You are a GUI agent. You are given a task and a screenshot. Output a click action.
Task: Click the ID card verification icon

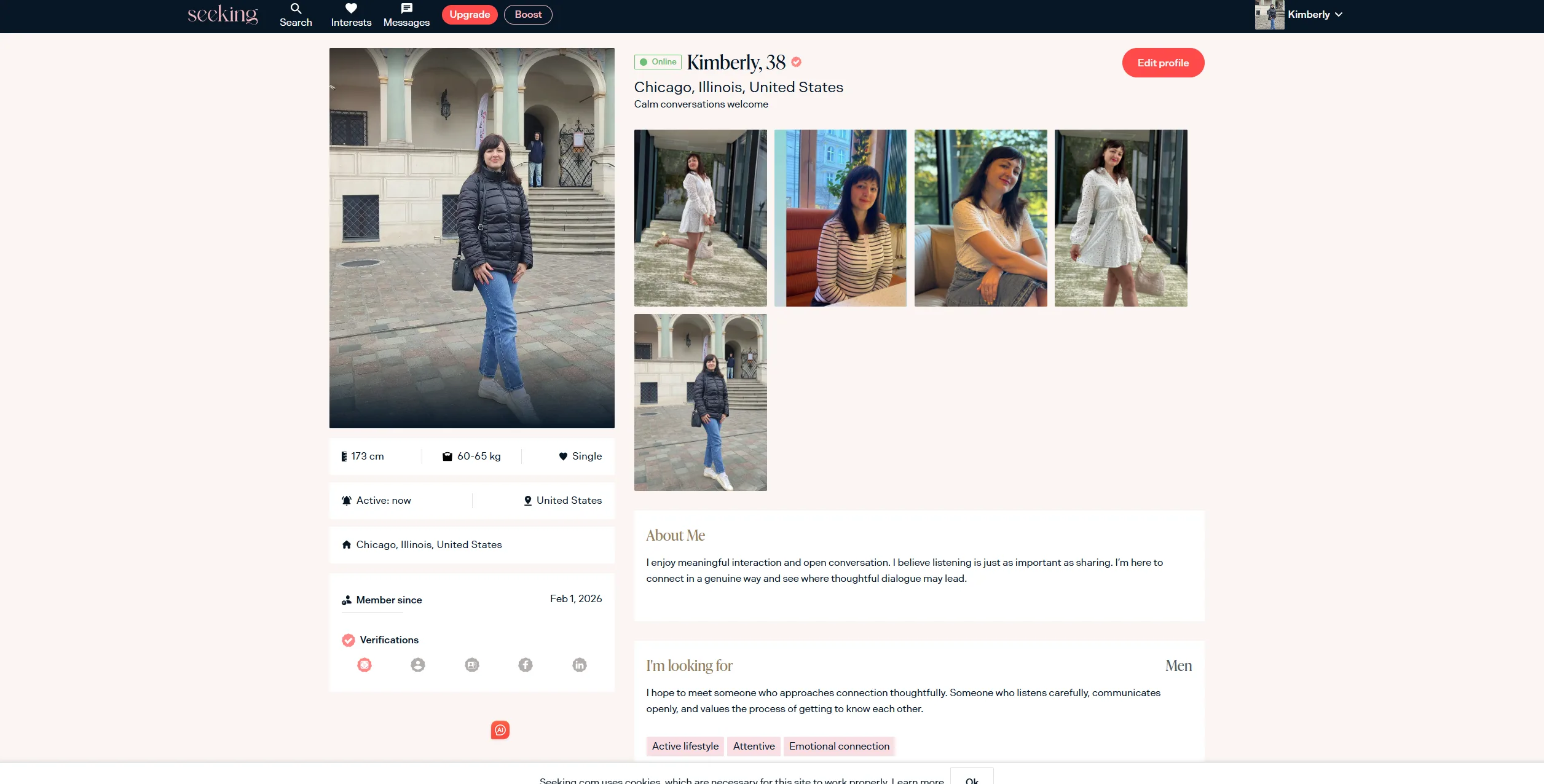point(472,665)
